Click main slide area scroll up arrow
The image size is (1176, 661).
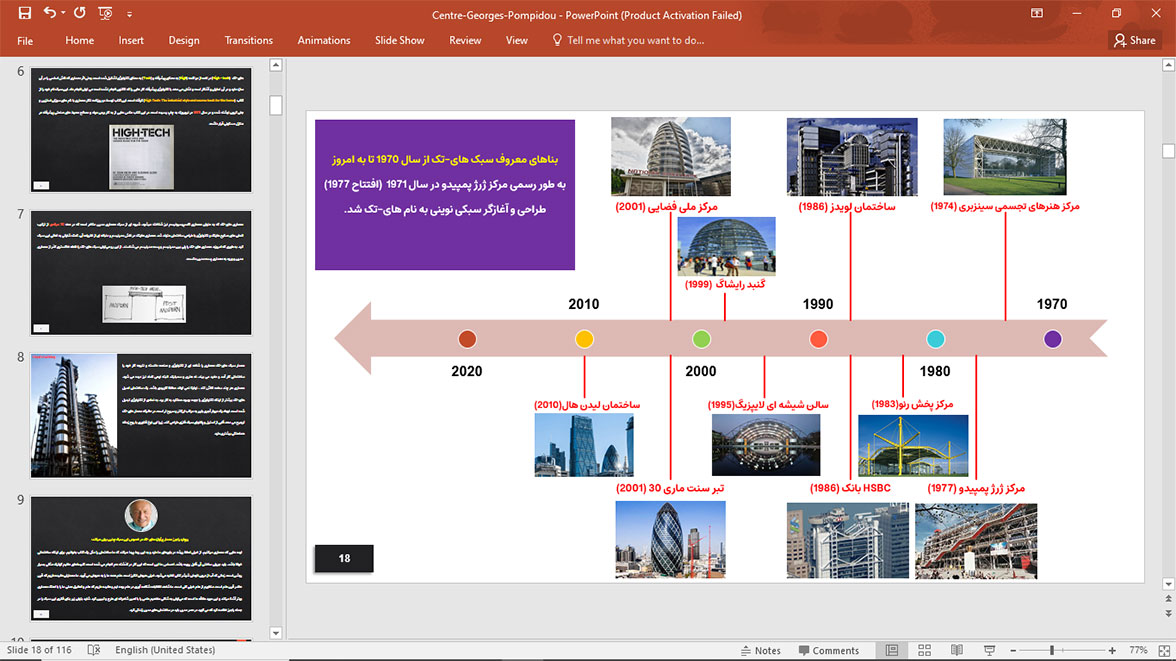[x=1168, y=65]
